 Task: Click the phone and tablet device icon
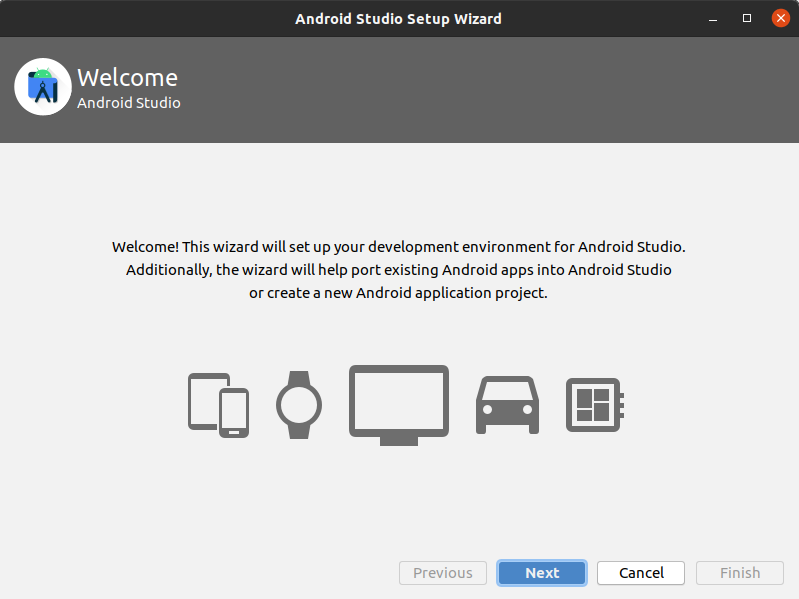[x=219, y=405]
